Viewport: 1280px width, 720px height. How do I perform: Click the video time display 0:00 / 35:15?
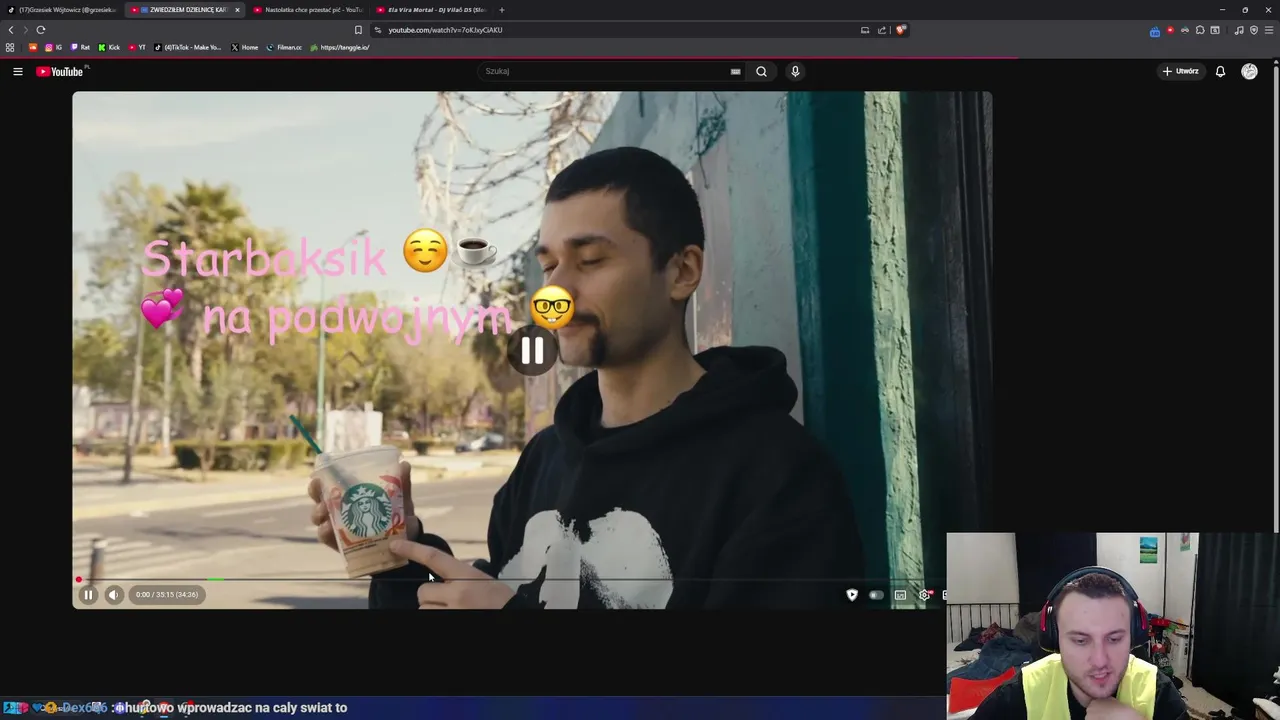click(167, 594)
